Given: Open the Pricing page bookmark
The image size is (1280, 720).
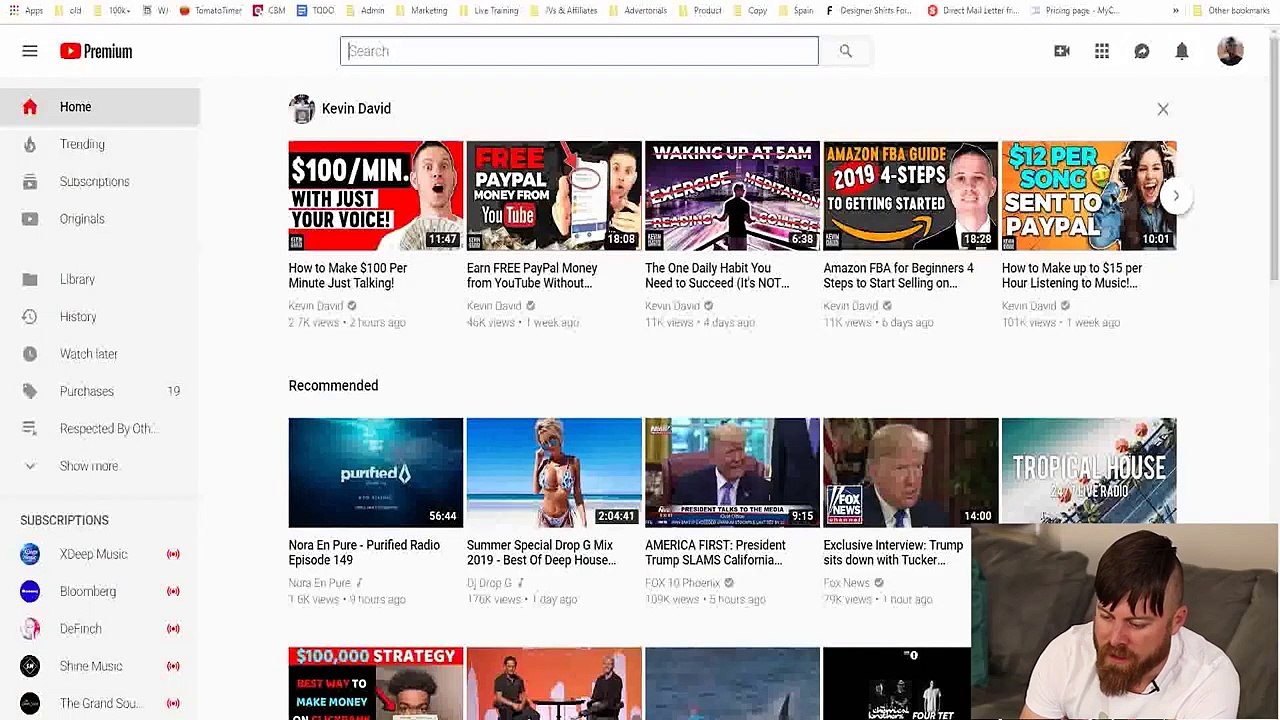Looking at the screenshot, I should [1075, 10].
